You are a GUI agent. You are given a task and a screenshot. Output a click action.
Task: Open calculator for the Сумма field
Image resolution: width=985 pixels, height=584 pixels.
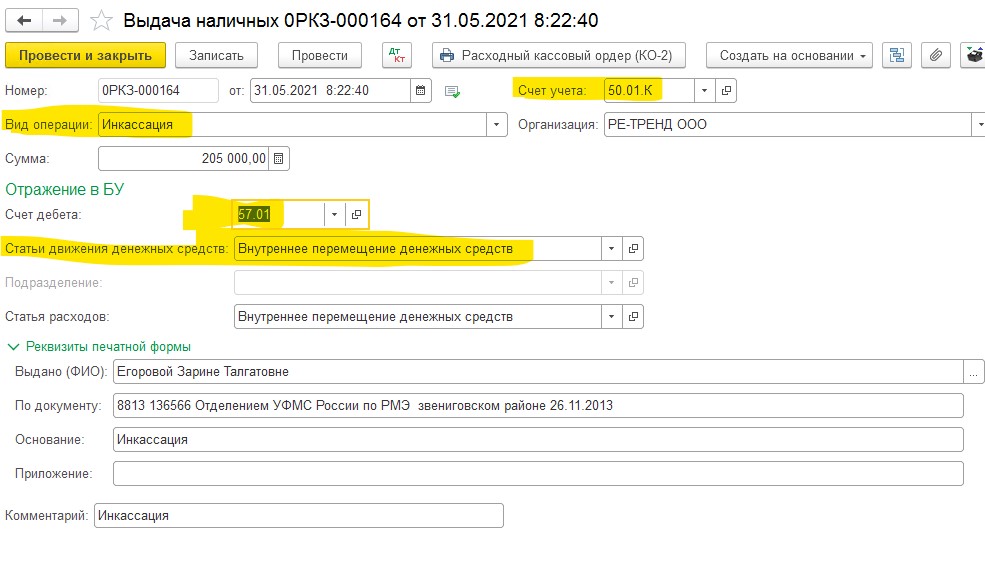pos(279,158)
